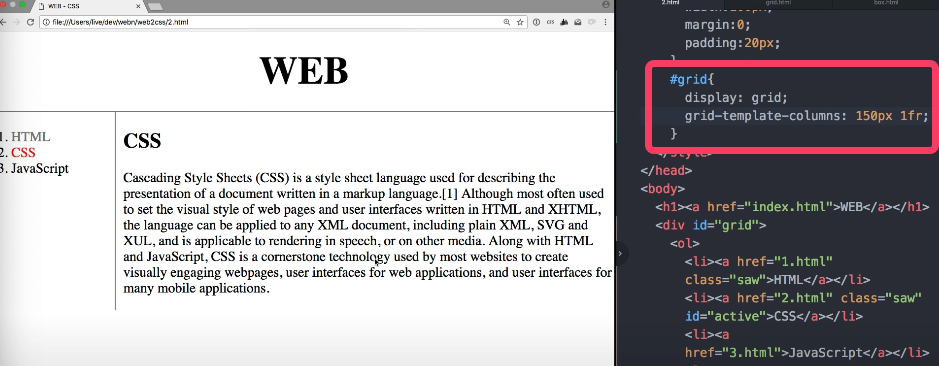The height and width of the screenshot is (366, 939).
Task: Click the '<ol>' tag line
Action: click(x=684, y=243)
